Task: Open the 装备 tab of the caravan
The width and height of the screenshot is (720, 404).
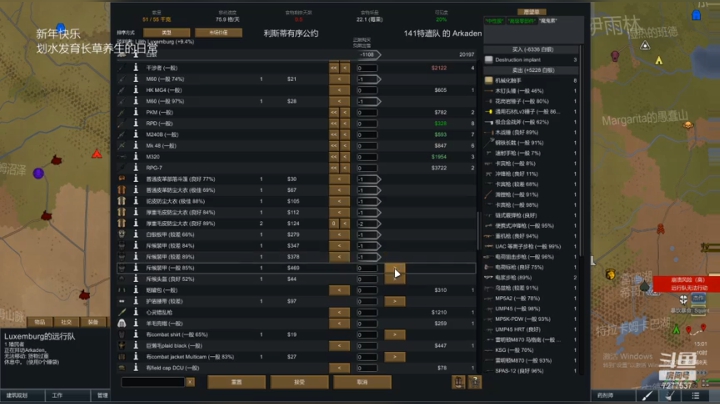Action: tap(93, 322)
